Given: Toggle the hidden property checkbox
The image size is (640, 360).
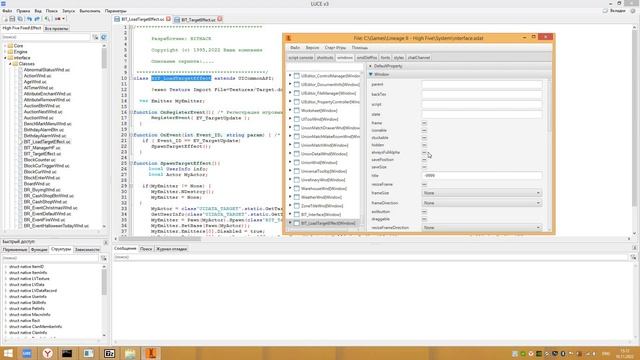Looking at the screenshot, I should (x=424, y=145).
